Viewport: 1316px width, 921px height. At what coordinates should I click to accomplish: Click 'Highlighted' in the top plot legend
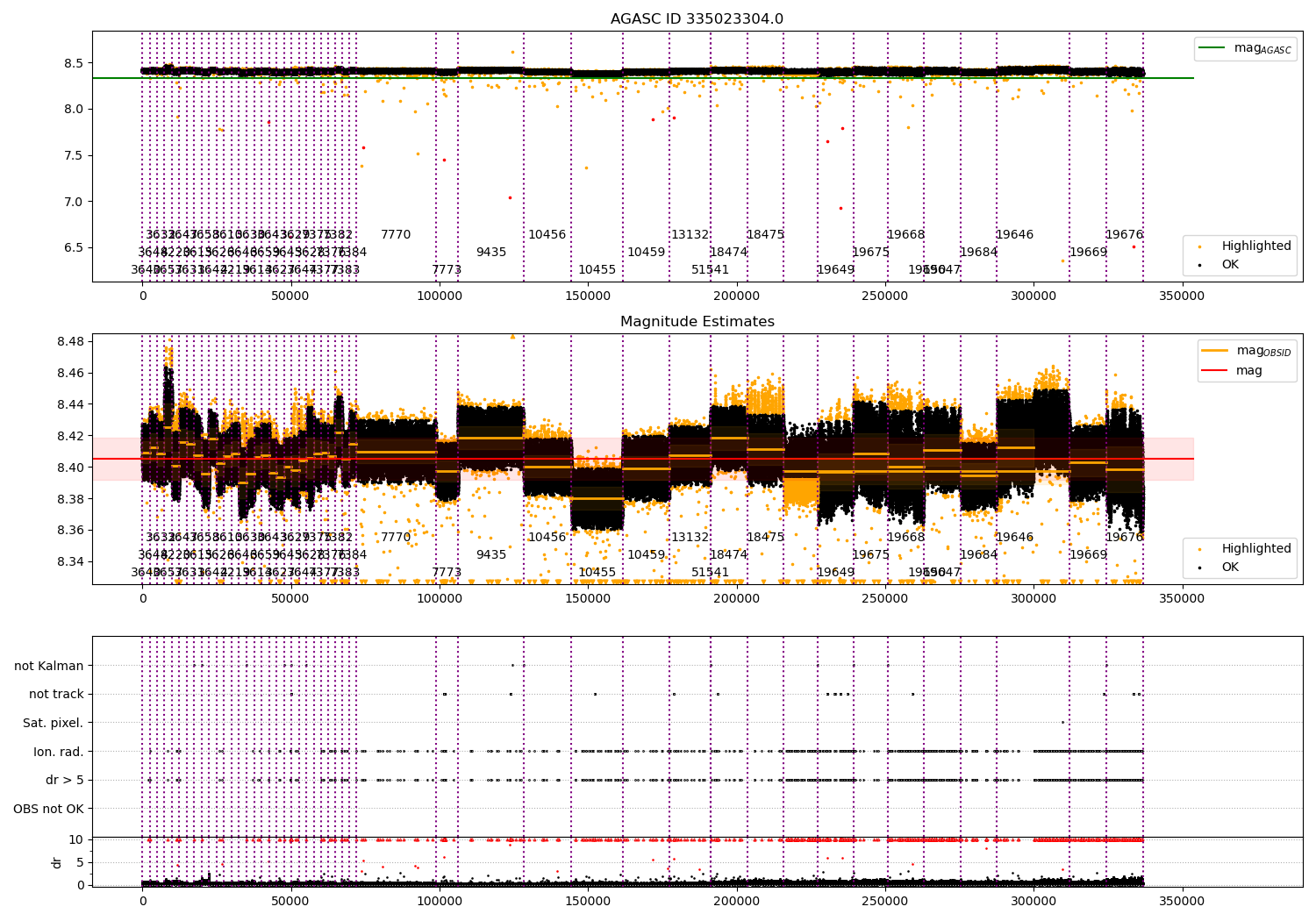1256,246
